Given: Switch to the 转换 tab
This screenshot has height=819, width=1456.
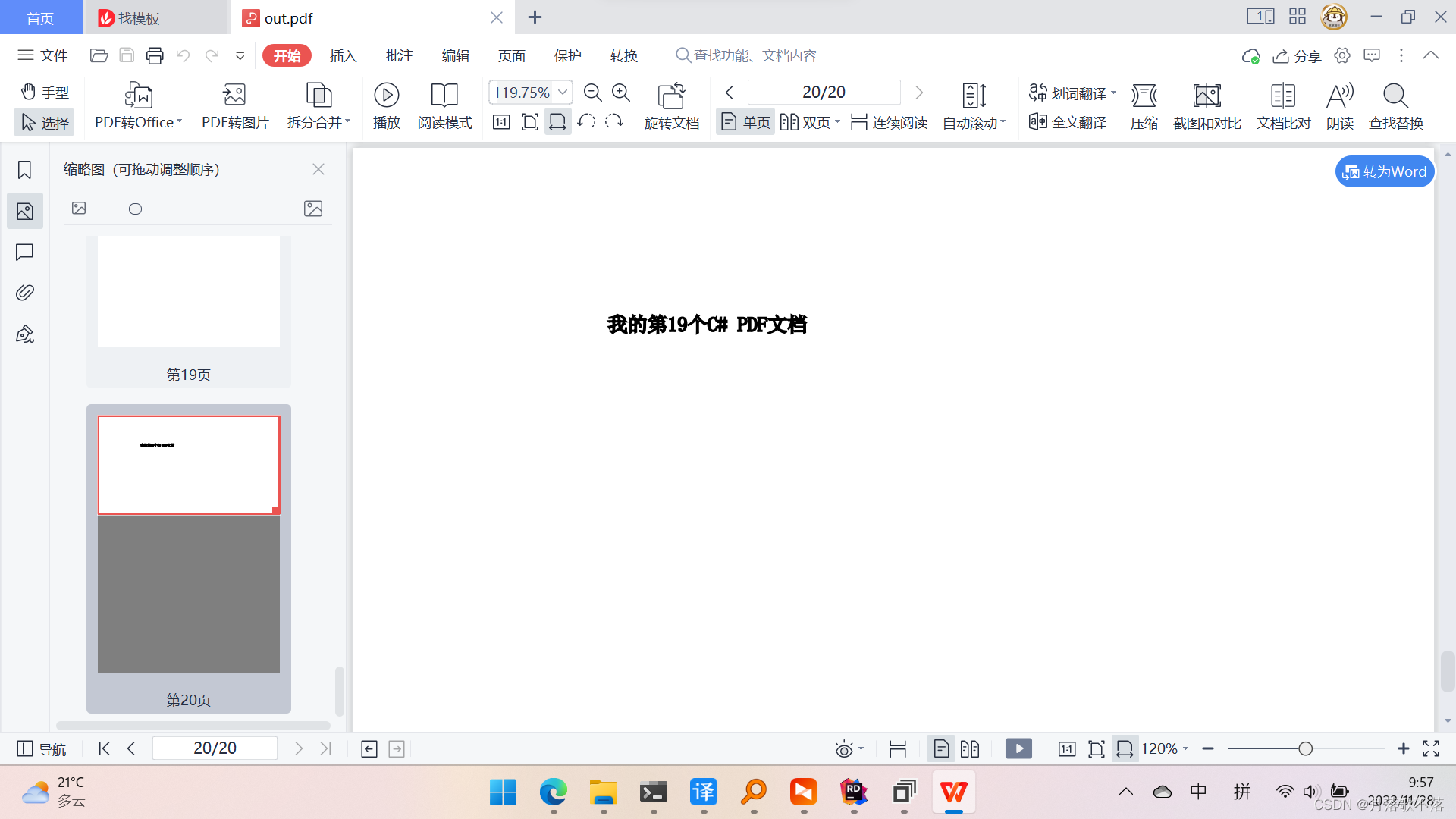Looking at the screenshot, I should (623, 55).
